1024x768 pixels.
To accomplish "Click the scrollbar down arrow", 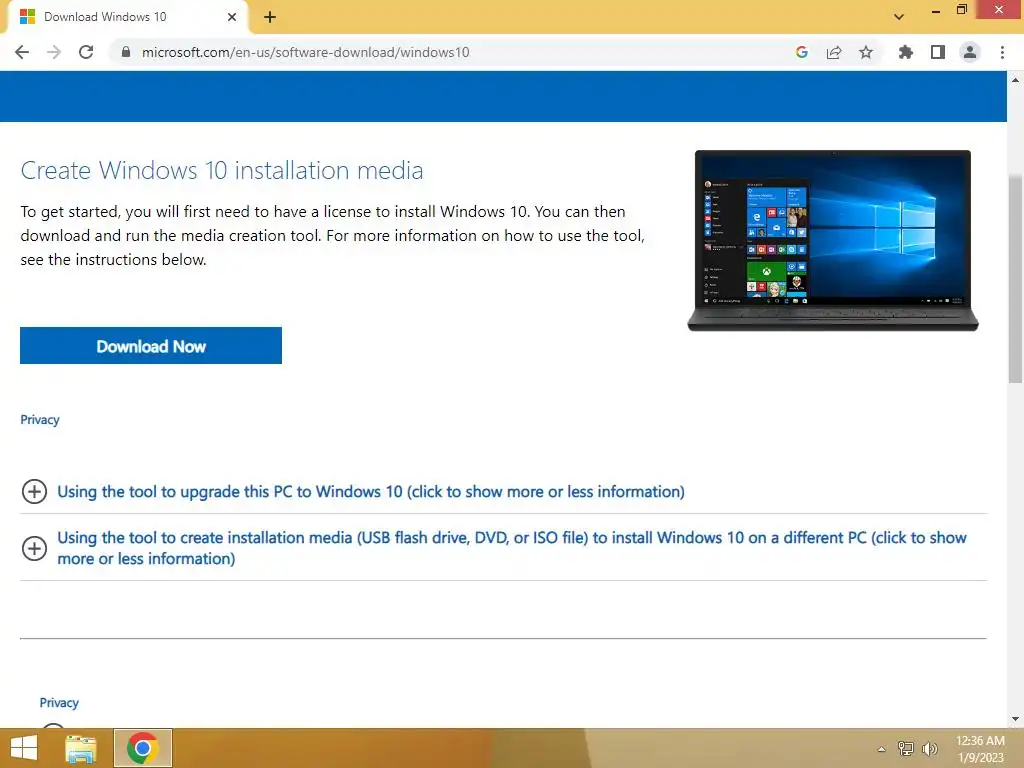I will (x=1015, y=719).
